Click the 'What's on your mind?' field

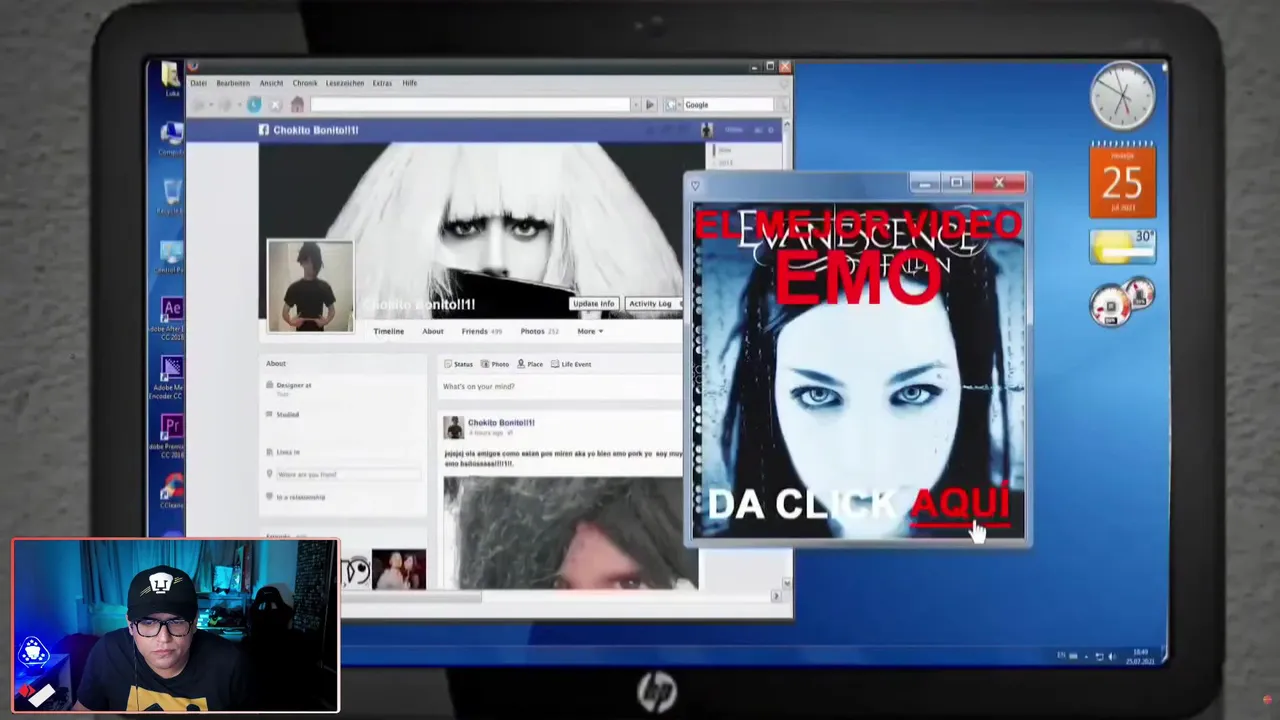[x=560, y=386]
